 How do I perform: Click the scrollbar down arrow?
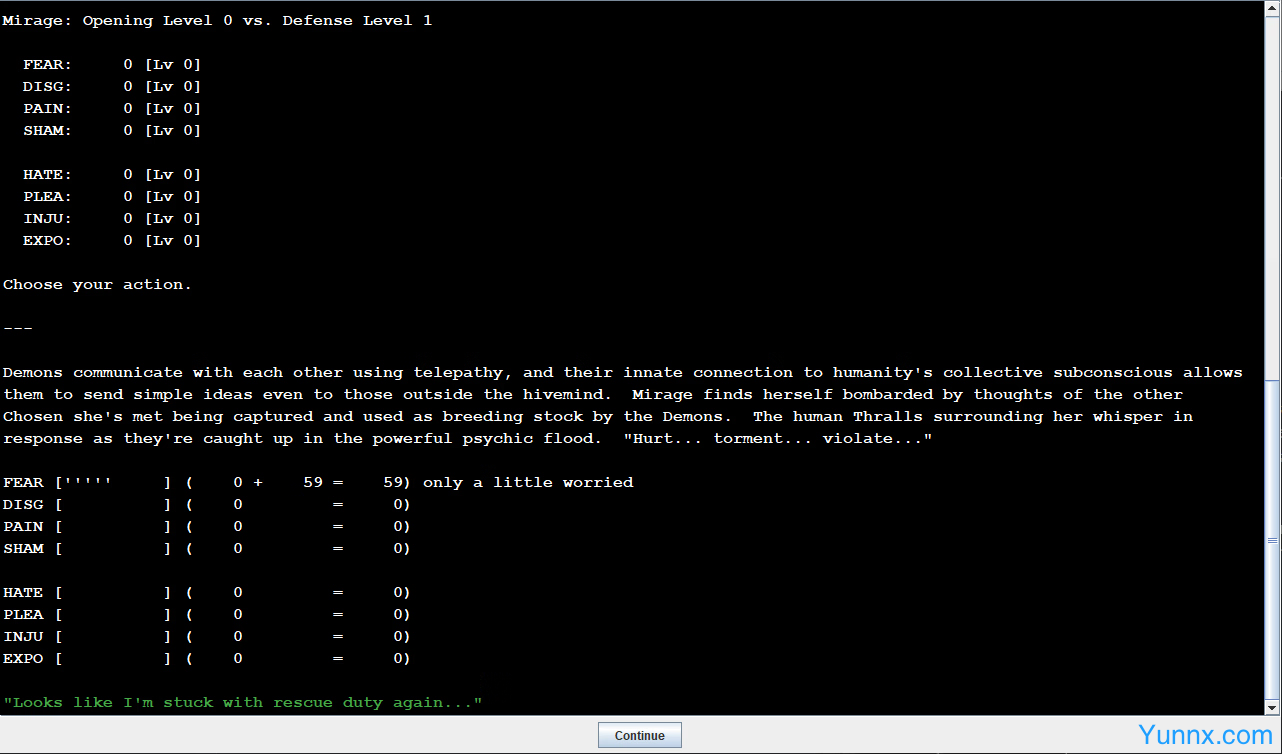(x=1273, y=706)
